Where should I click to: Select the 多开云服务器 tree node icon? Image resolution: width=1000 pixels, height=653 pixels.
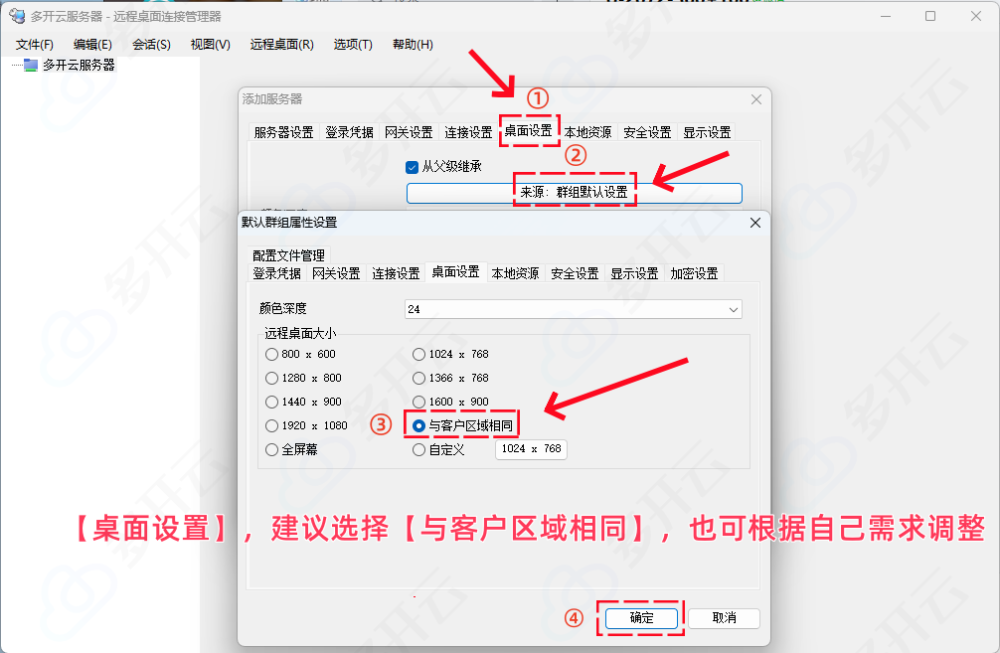[31, 65]
